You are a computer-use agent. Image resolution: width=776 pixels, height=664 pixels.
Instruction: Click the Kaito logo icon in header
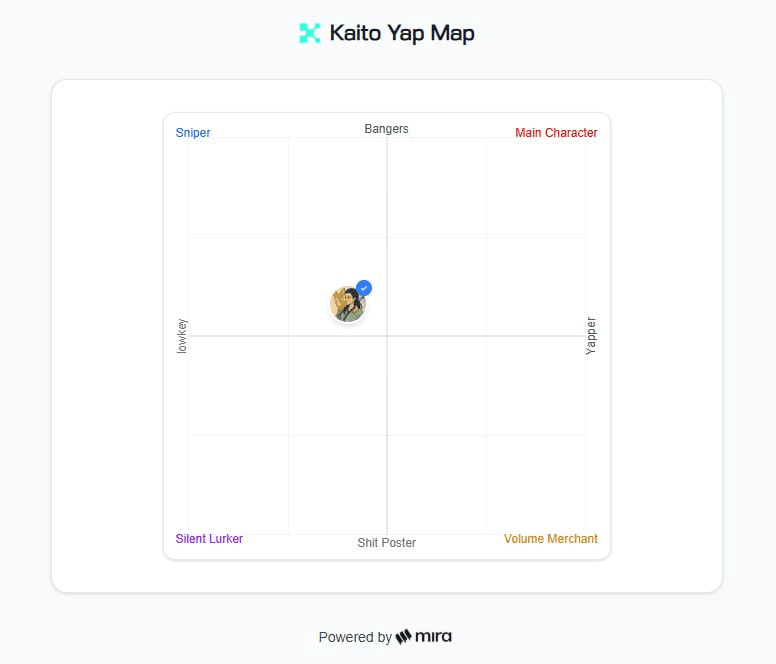tap(310, 33)
